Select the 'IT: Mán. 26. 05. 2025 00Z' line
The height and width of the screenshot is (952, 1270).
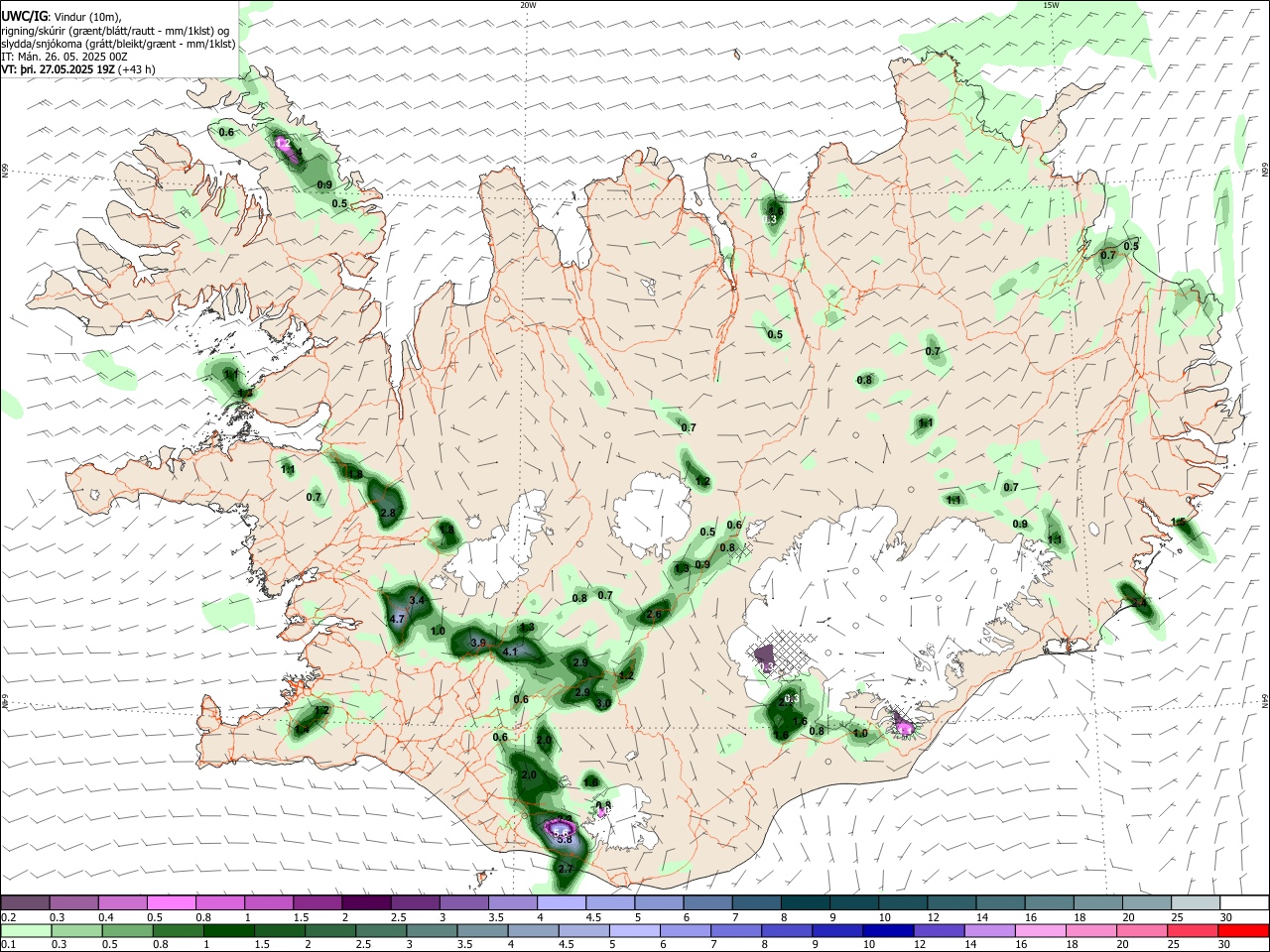coord(64,58)
